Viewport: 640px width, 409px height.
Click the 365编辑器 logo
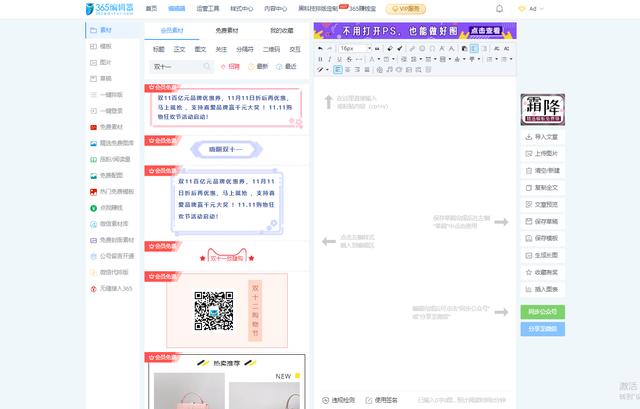click(110, 9)
